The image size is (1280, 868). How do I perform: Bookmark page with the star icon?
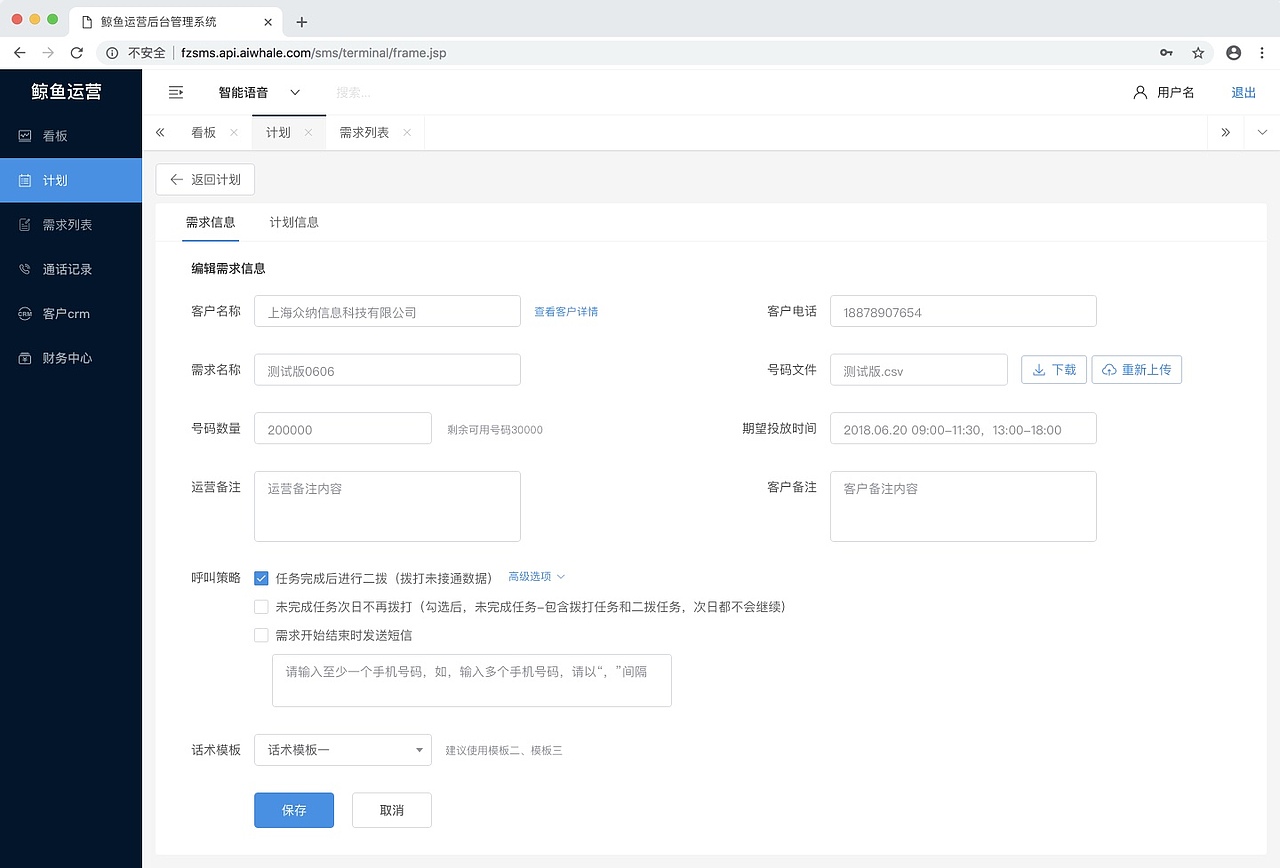click(x=1198, y=52)
